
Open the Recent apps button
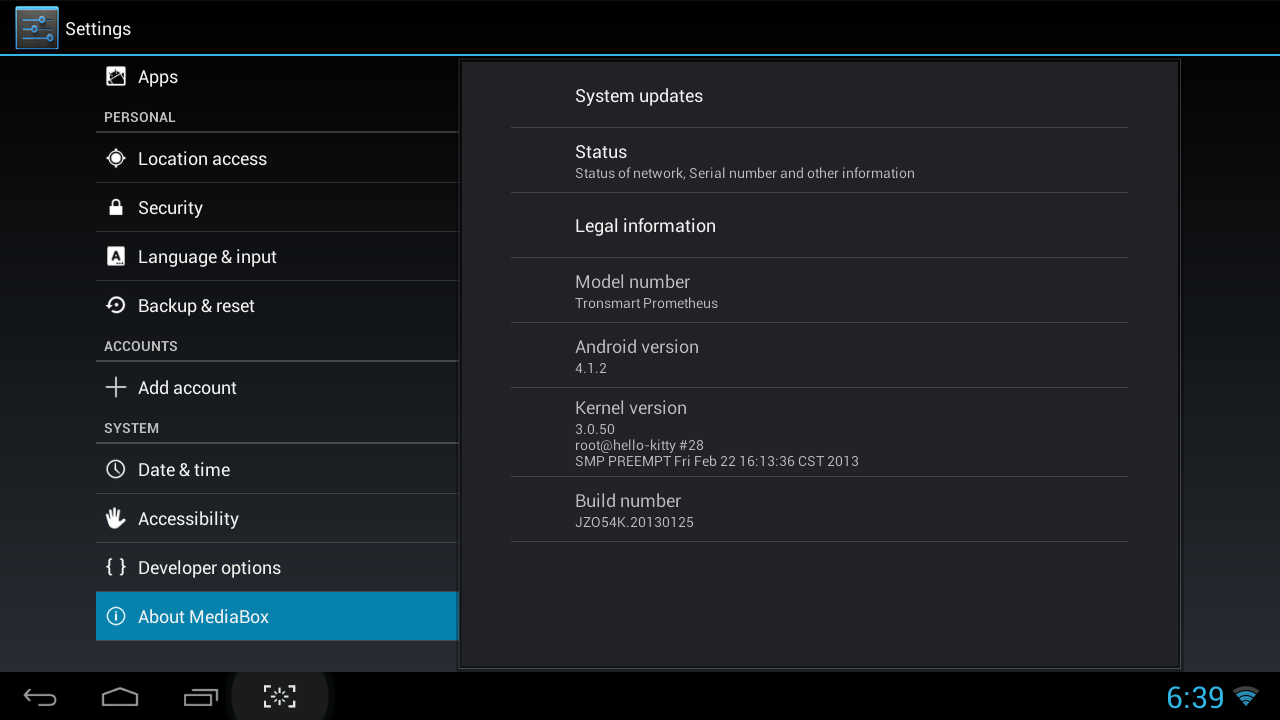point(200,697)
